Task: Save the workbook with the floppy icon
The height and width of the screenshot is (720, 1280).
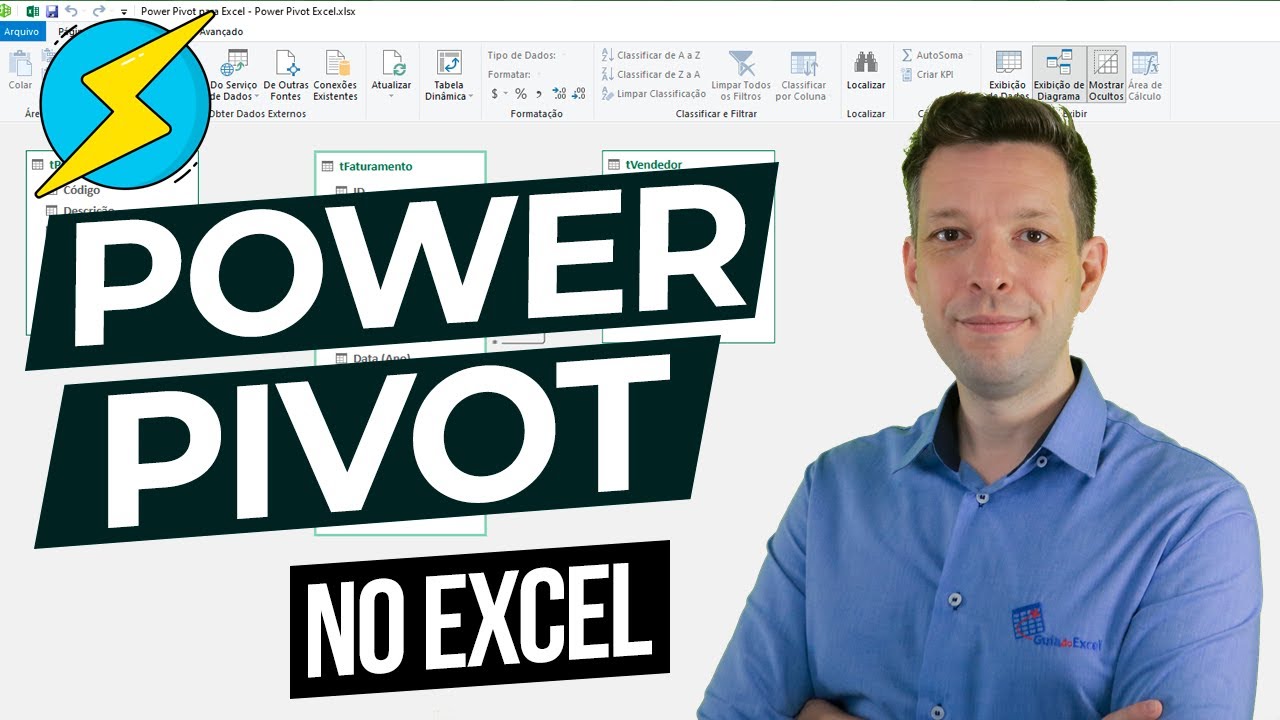Action: [51, 11]
